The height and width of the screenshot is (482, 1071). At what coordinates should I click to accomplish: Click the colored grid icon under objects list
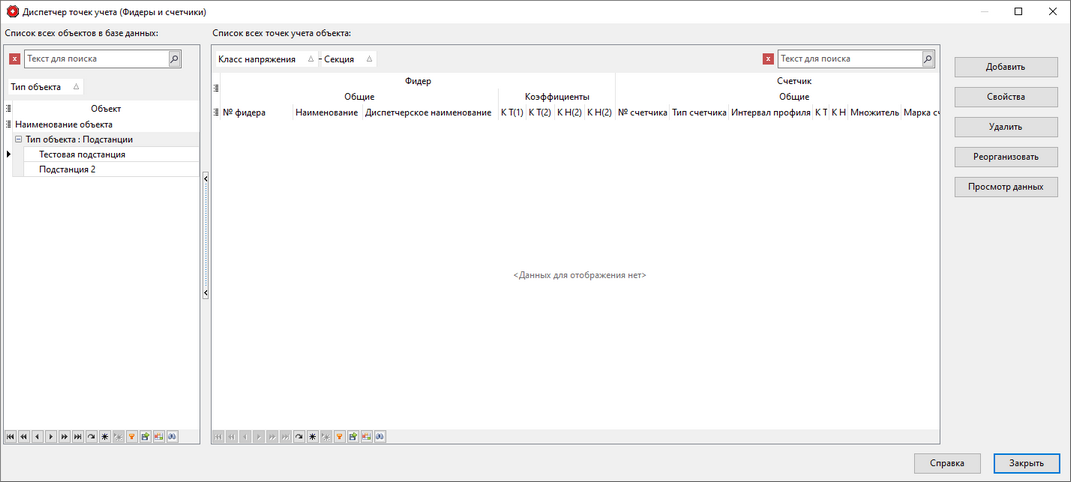(158, 436)
